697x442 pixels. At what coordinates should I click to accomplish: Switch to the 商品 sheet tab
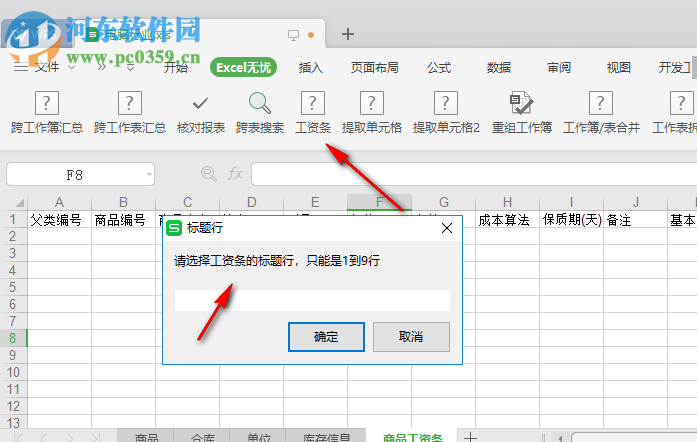tap(146, 437)
